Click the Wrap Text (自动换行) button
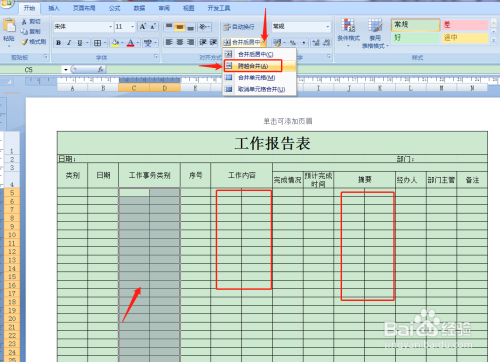500x362 pixels. (239, 27)
